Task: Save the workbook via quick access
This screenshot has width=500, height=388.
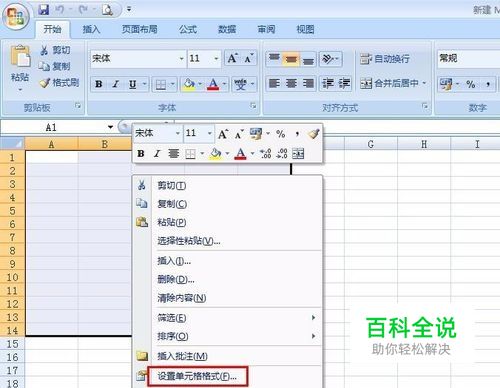Action: 43,10
